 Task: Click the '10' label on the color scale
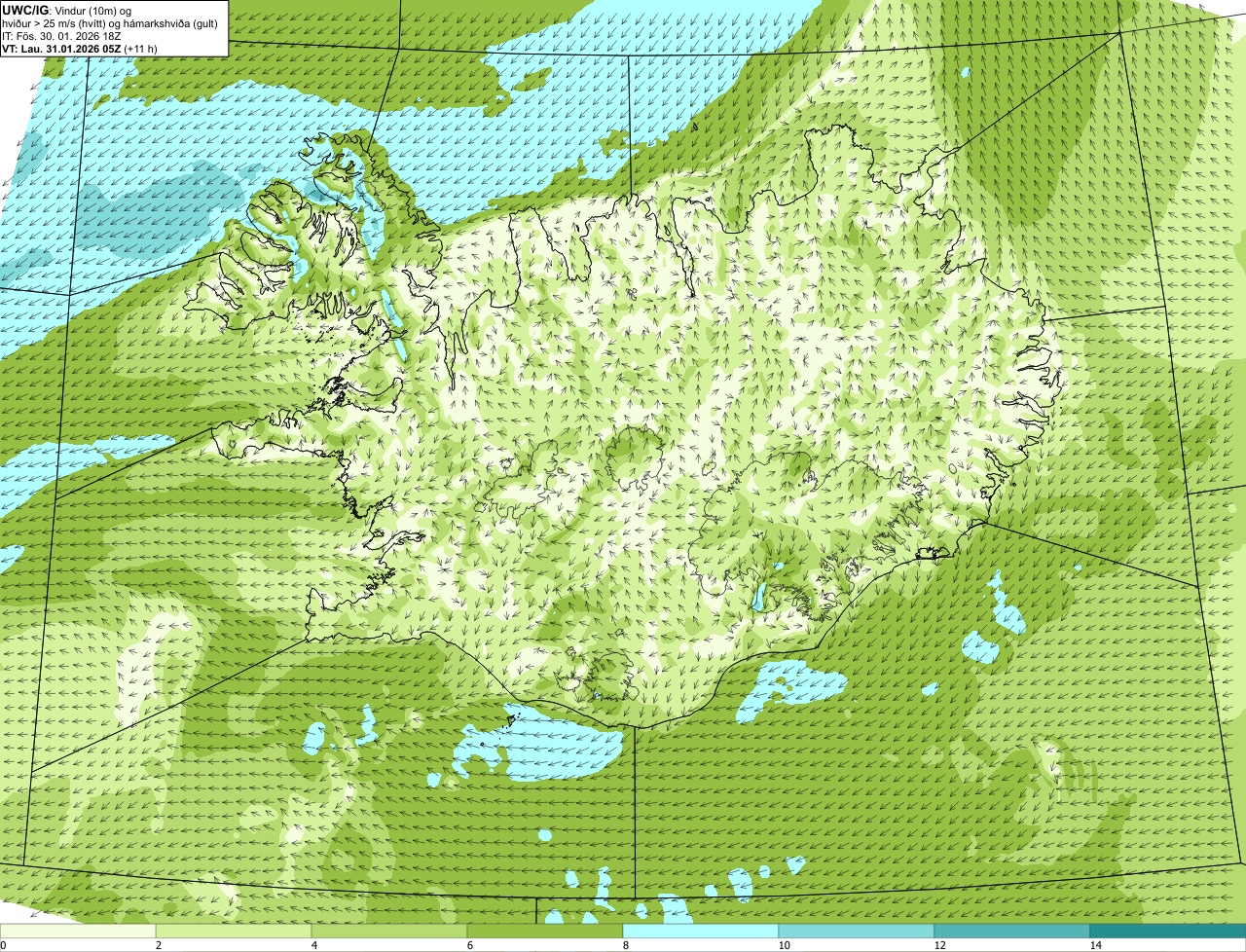(x=784, y=945)
